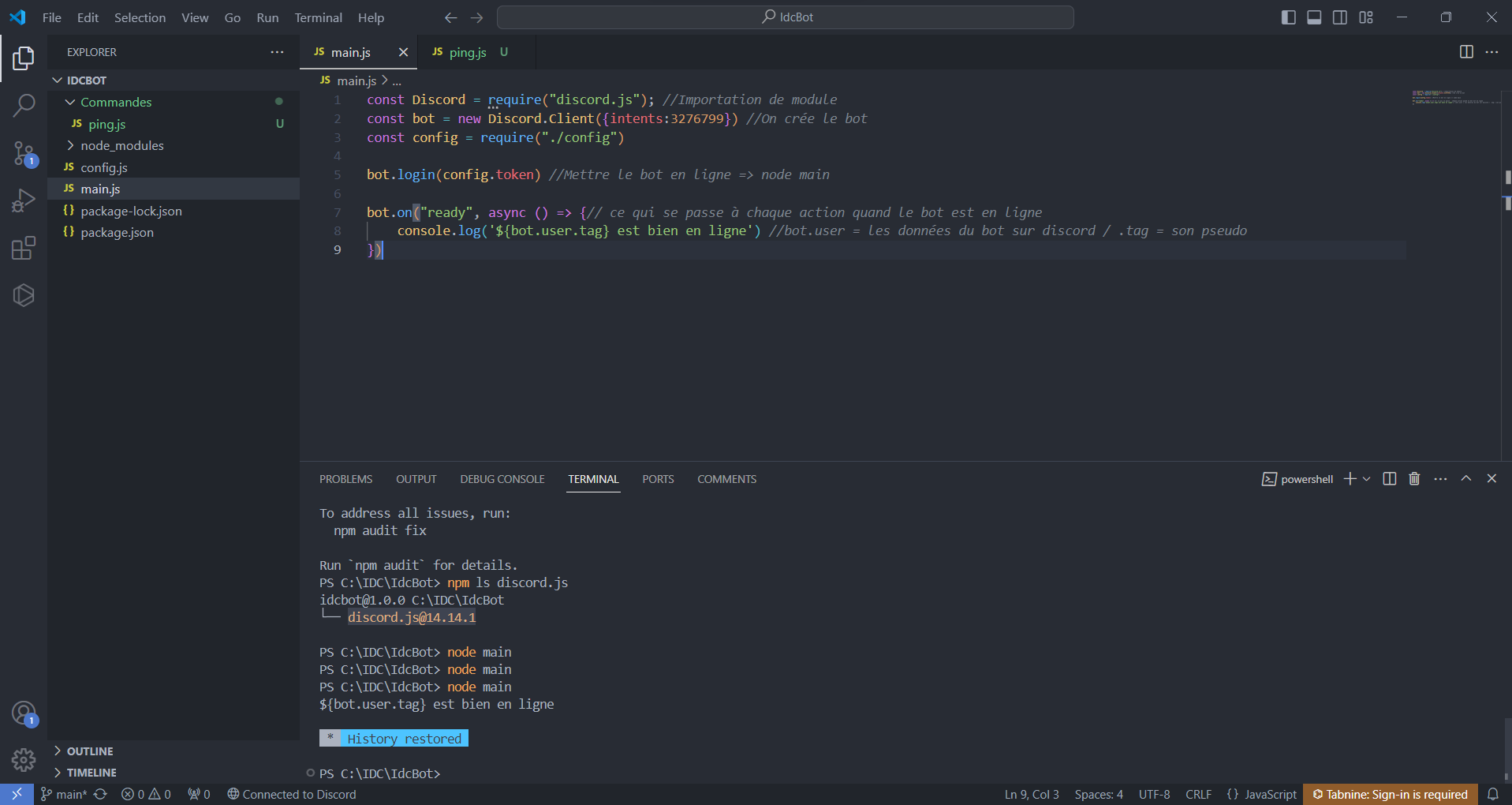Kill the terminal with trash icon

tap(1414, 479)
